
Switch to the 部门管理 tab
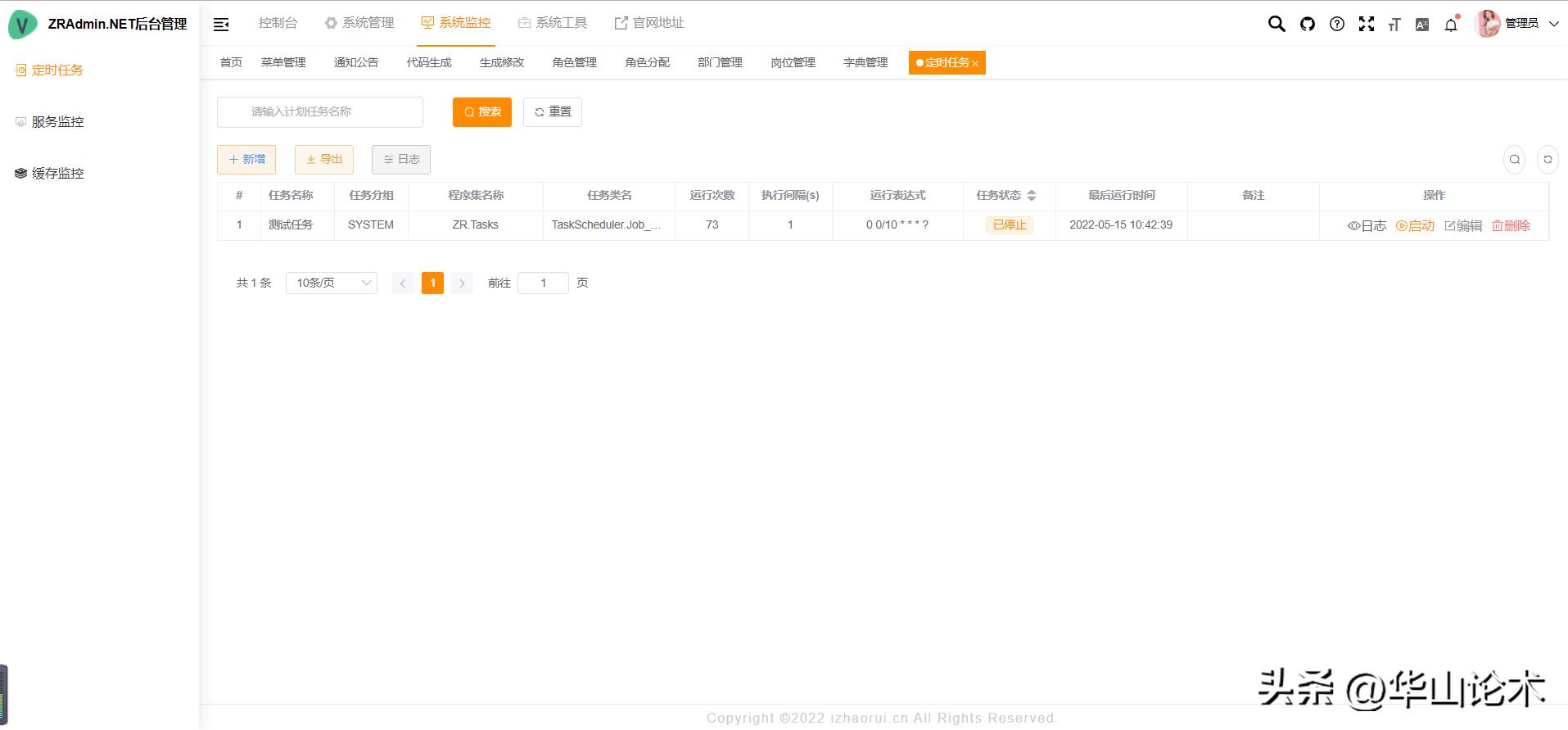pyautogui.click(x=721, y=63)
